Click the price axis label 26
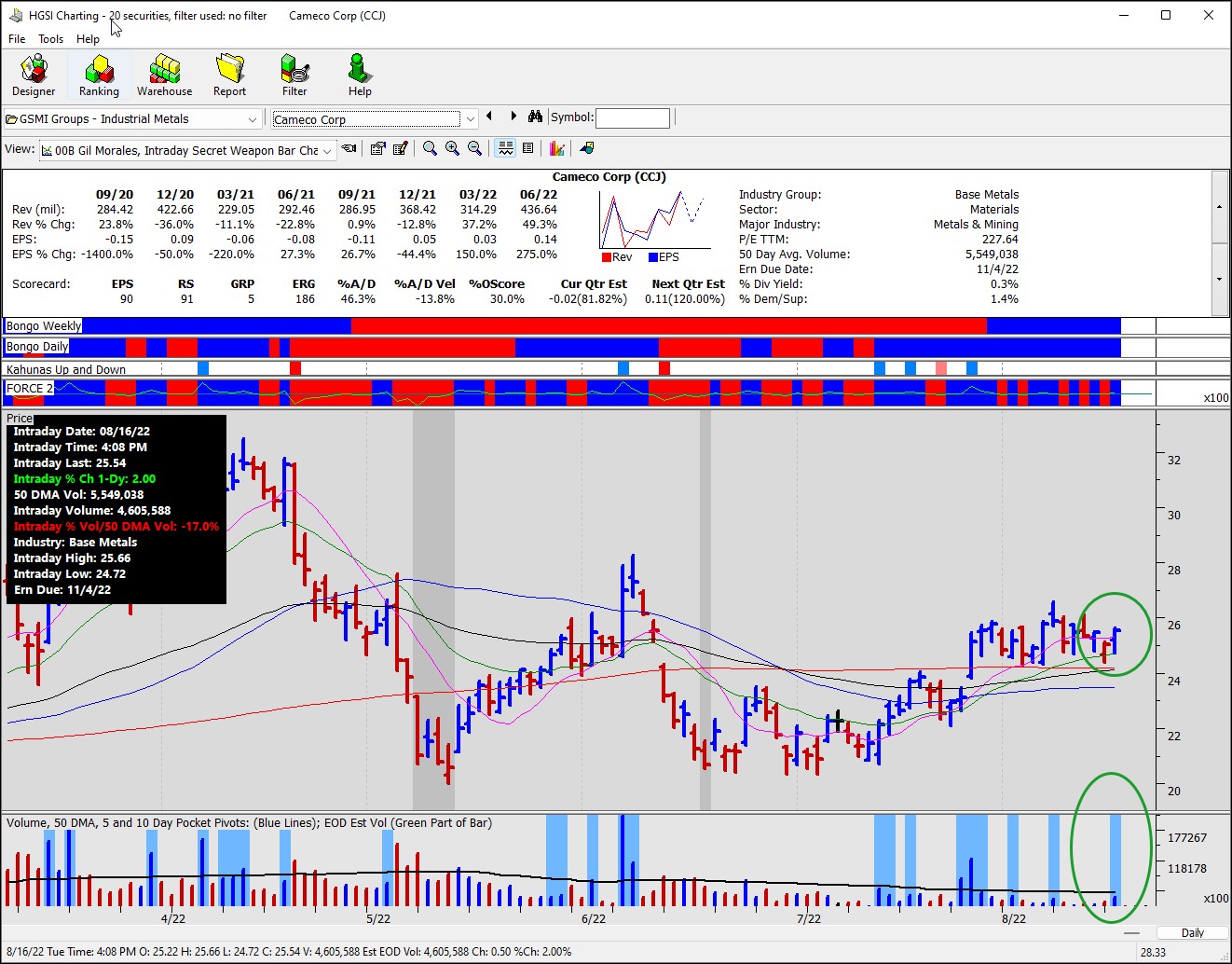 1174,625
